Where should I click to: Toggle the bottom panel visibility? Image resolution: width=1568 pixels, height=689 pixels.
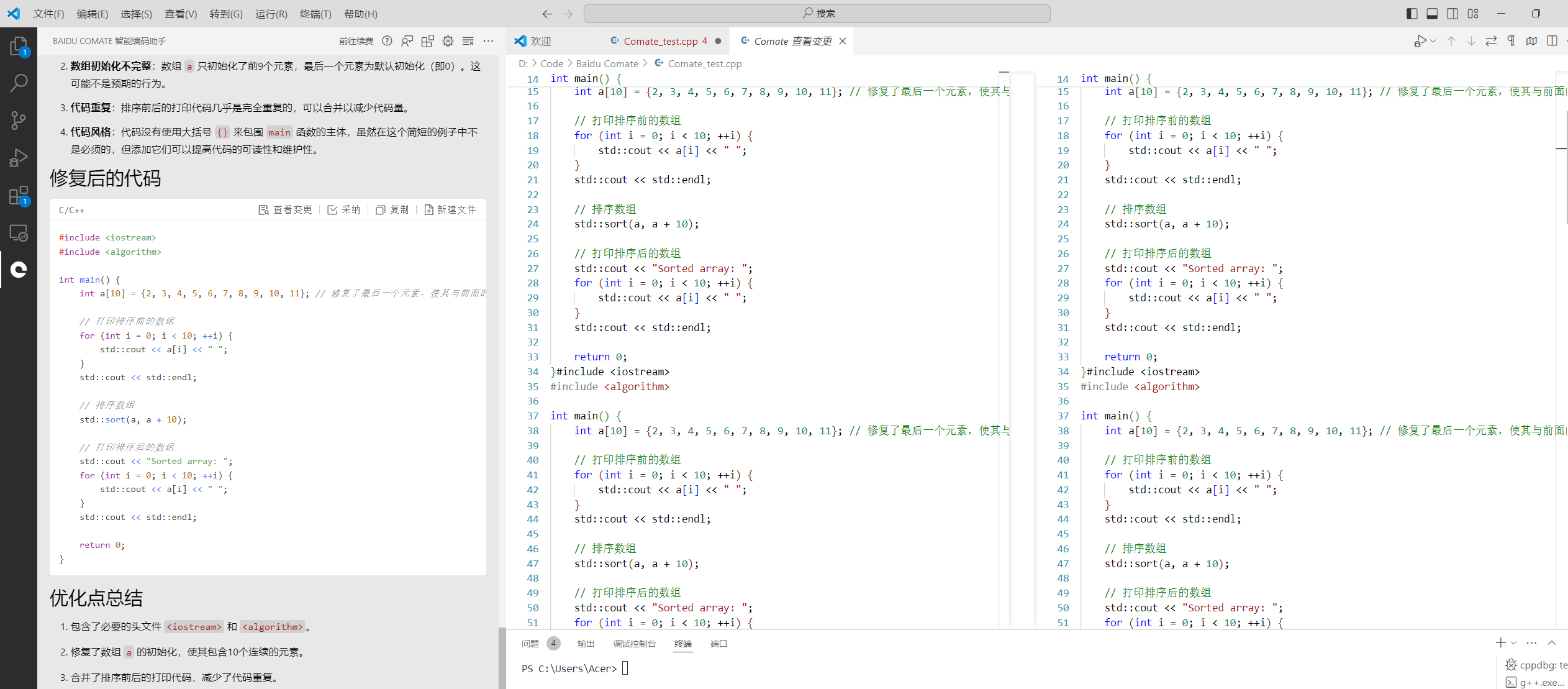[x=1432, y=14]
